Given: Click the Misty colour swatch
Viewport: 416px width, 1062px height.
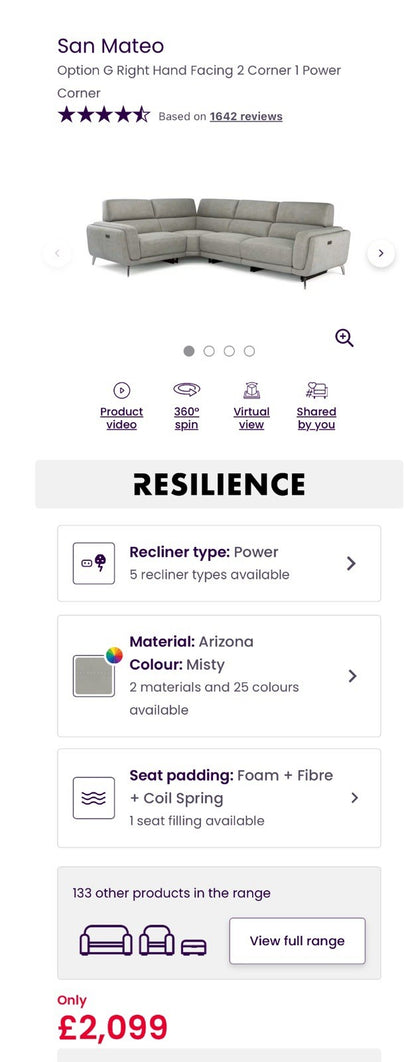Looking at the screenshot, I should [93, 675].
